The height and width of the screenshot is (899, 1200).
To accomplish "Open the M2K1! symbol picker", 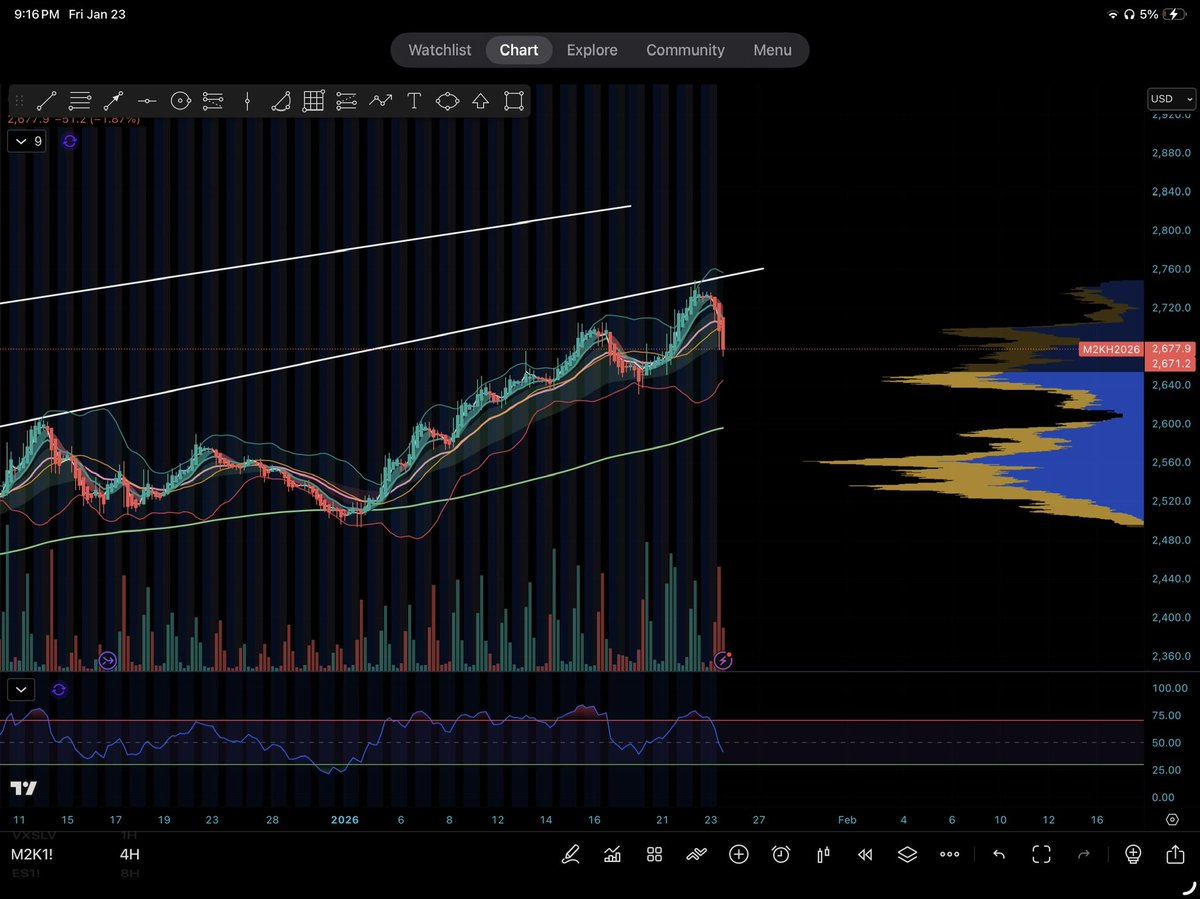I will click(33, 855).
